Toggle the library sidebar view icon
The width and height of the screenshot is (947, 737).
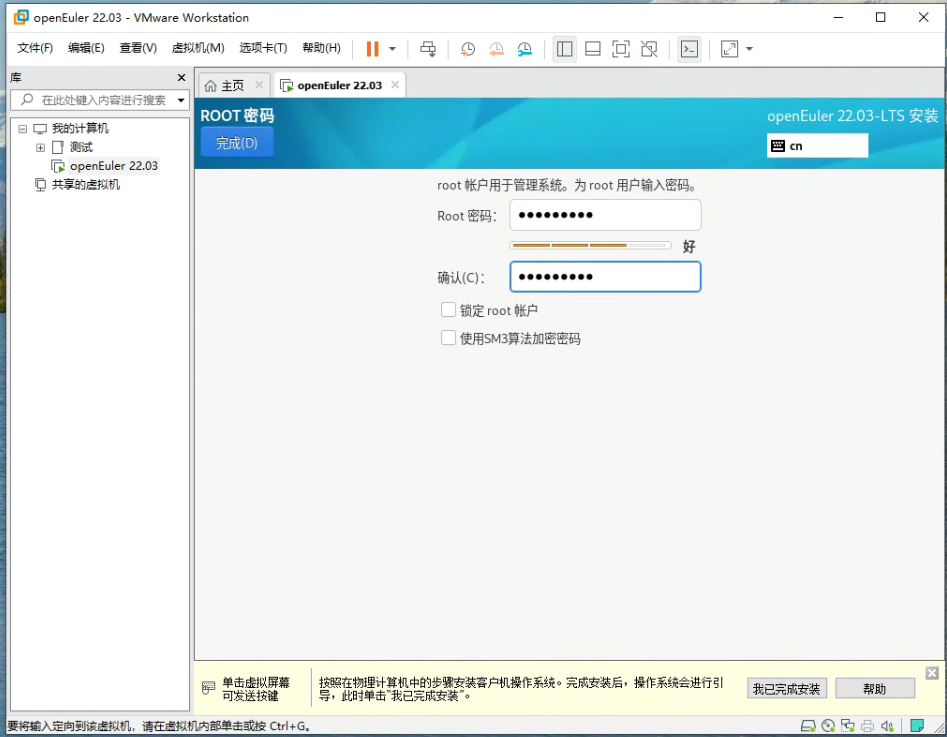565,49
